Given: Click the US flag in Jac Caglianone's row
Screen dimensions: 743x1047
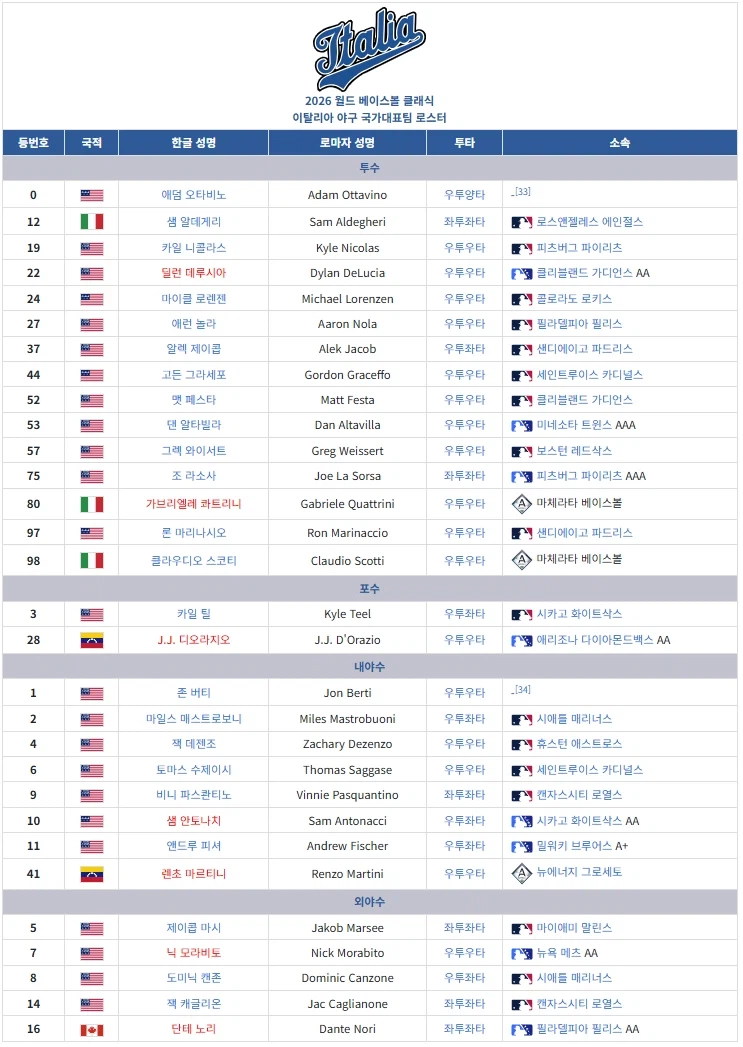Looking at the screenshot, I should click(x=92, y=1005).
